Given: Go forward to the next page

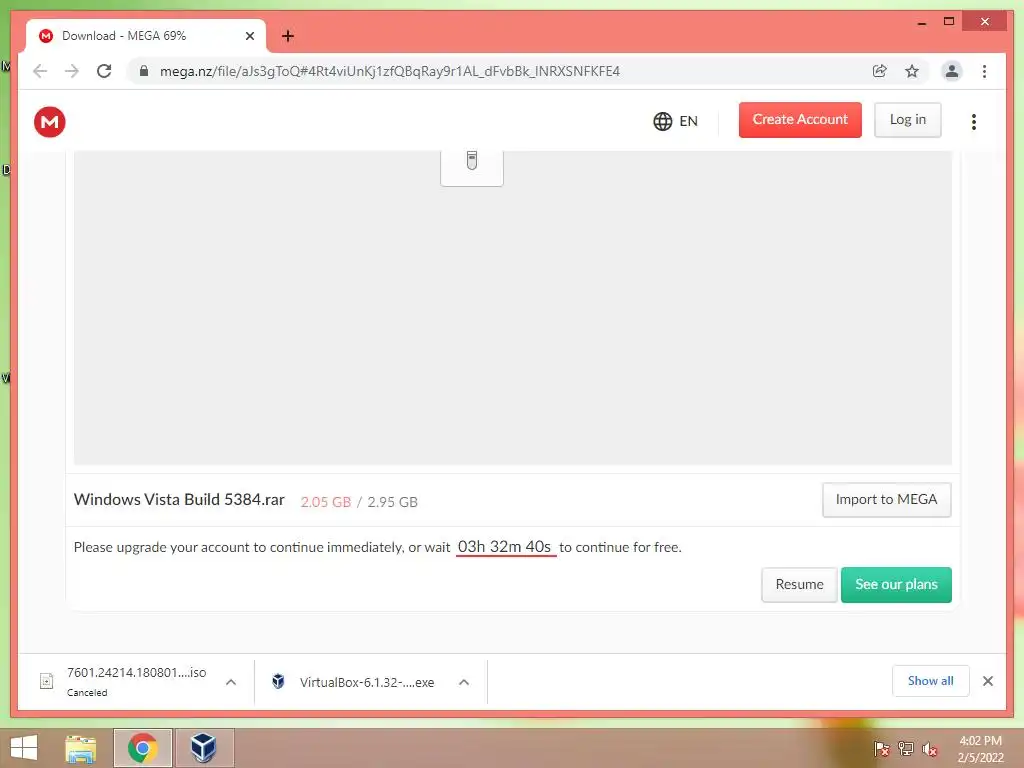Looking at the screenshot, I should [x=72, y=71].
